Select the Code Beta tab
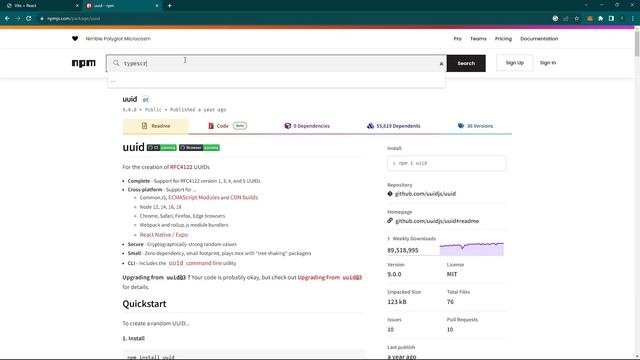Screen dimensions: 640x360 227,126
